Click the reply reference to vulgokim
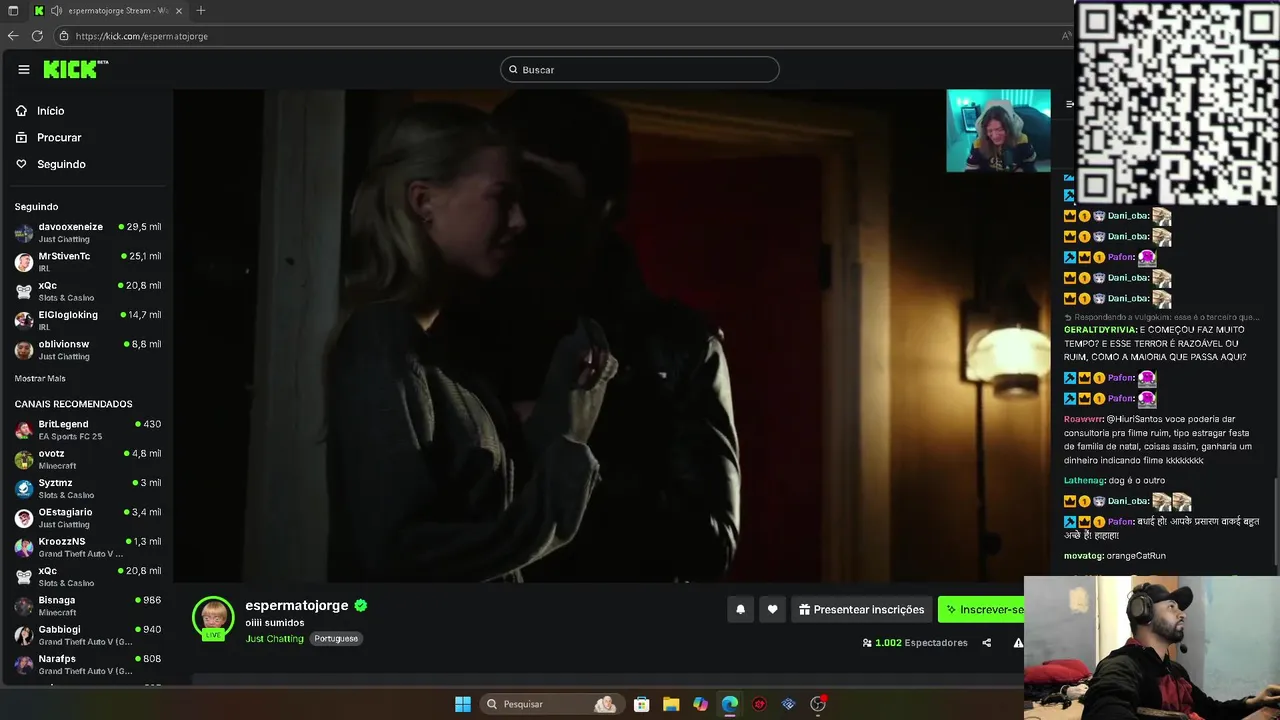This screenshot has width=1280, height=720. [1161, 317]
